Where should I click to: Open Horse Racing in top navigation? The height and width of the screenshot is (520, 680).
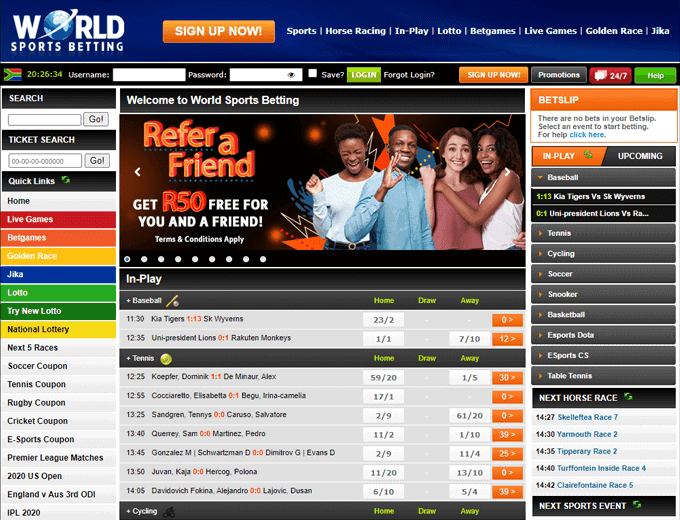click(356, 31)
